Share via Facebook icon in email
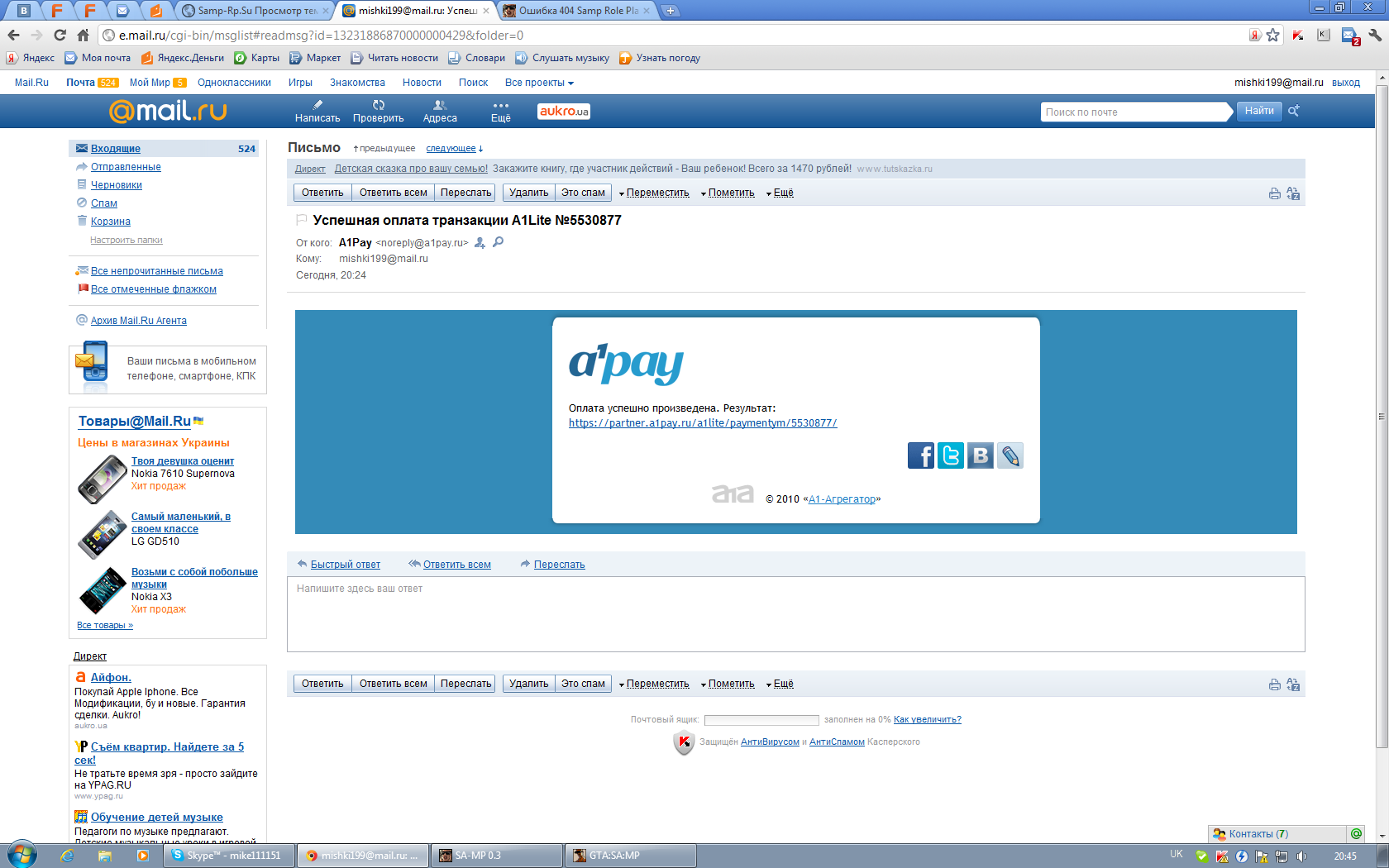The image size is (1389, 868). [921, 455]
